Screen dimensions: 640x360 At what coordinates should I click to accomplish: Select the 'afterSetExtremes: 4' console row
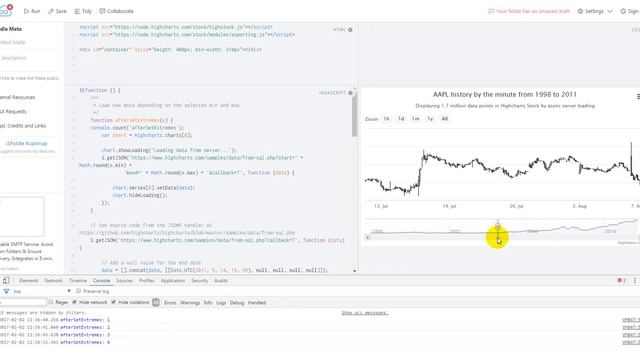click(x=320, y=342)
